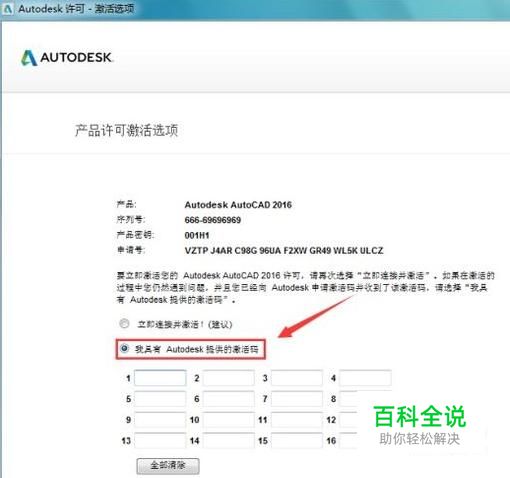Select the 立即连接并激活 (建议) radio button
Screen dimensions: 510x478
tap(124, 324)
